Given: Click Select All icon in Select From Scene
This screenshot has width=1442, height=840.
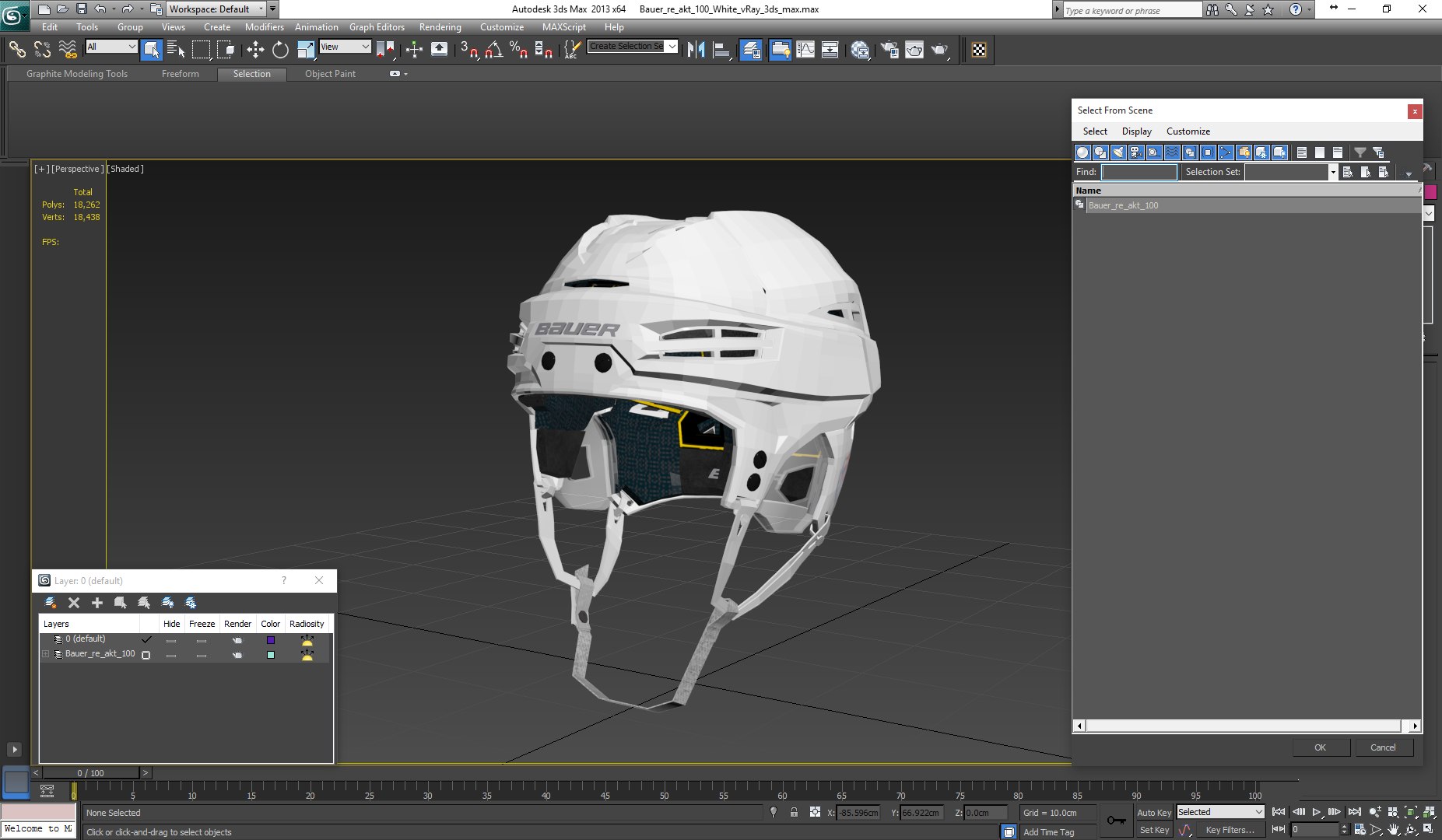Looking at the screenshot, I should (1301, 152).
